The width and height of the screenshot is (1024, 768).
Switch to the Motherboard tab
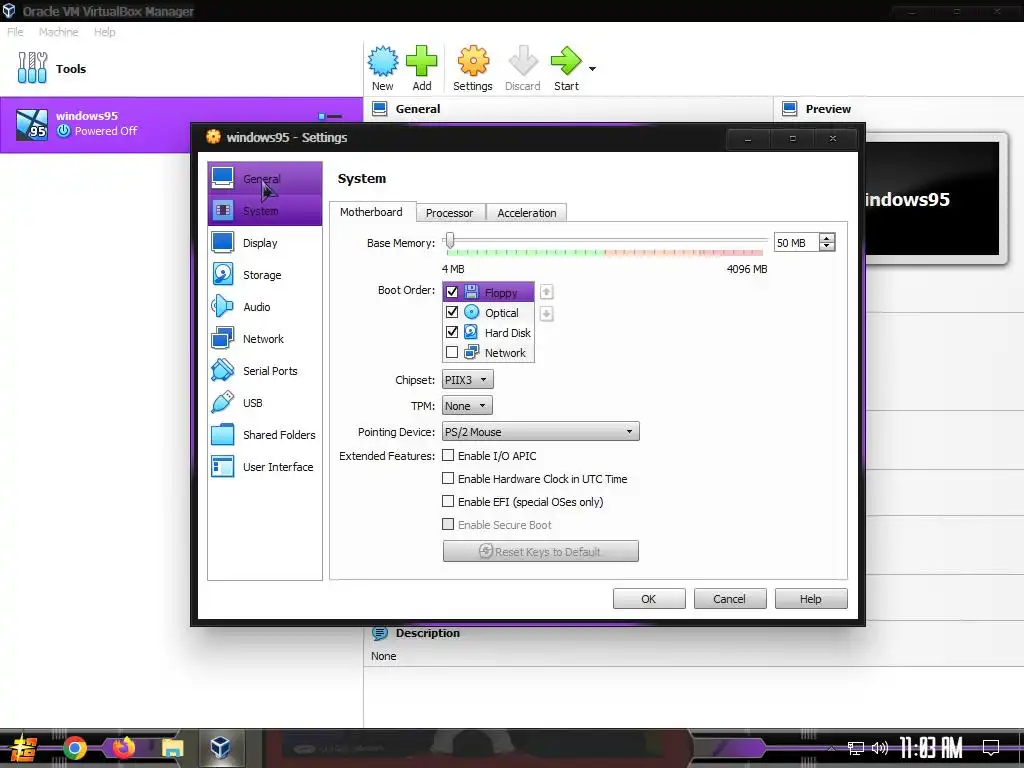[x=371, y=212]
